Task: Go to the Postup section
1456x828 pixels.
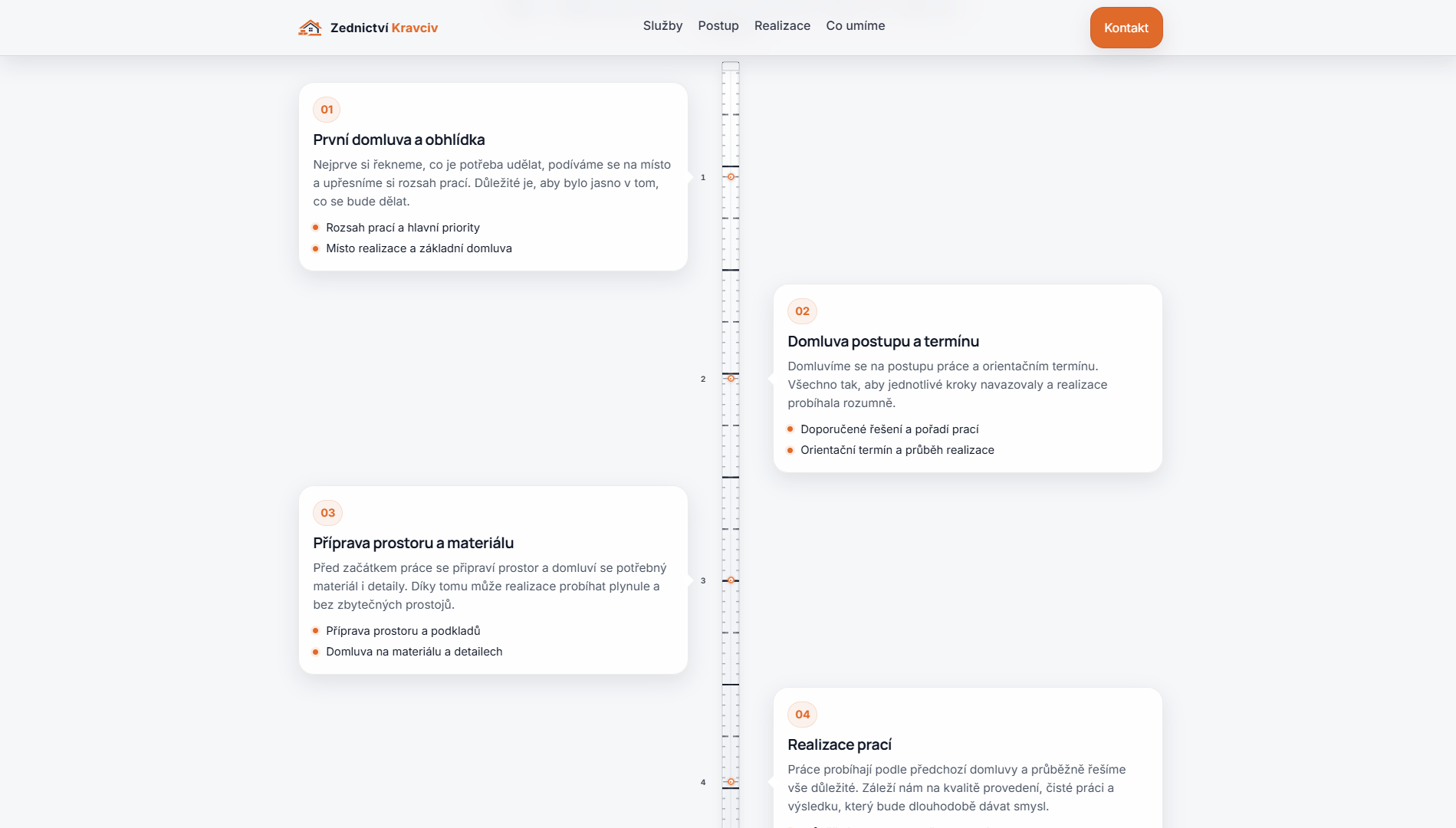Action: click(x=718, y=26)
